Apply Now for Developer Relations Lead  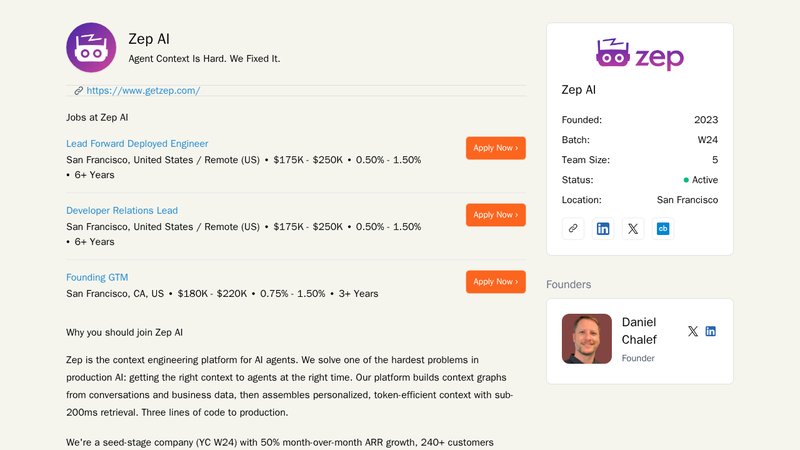click(495, 215)
